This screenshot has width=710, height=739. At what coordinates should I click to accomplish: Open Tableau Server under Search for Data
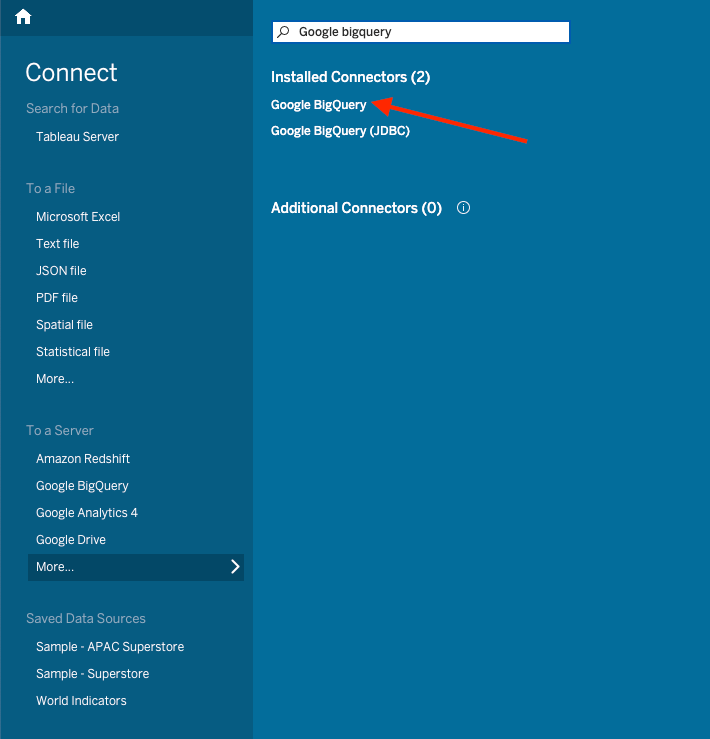pyautogui.click(x=77, y=137)
